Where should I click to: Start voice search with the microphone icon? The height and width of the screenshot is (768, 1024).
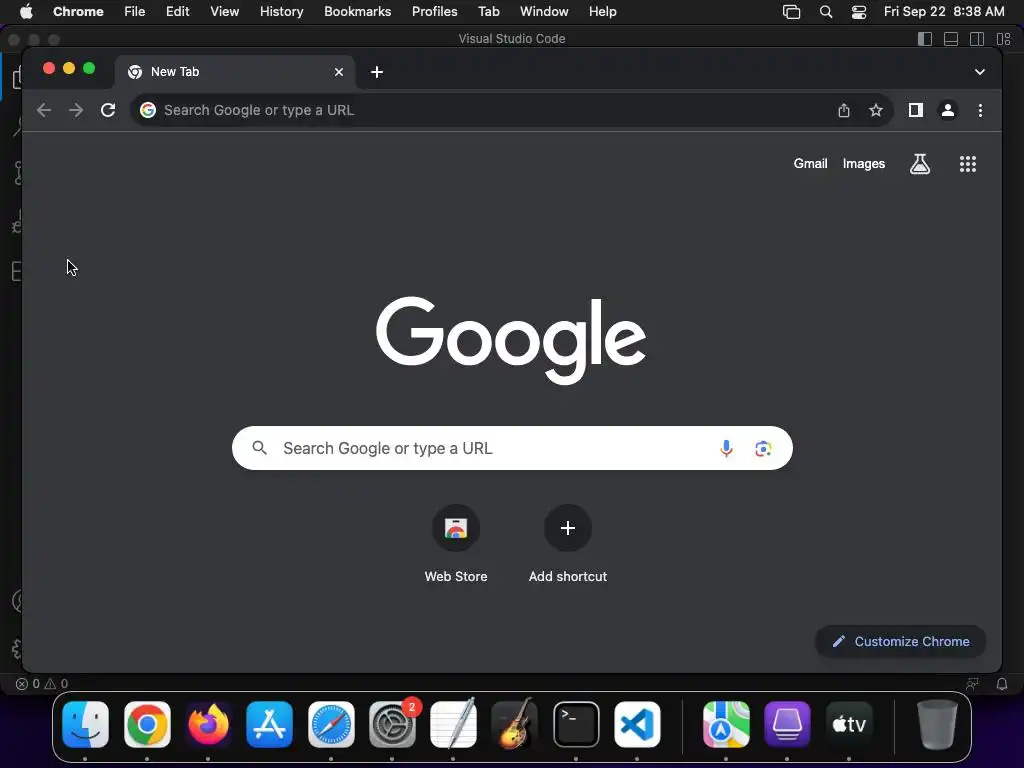(x=726, y=449)
